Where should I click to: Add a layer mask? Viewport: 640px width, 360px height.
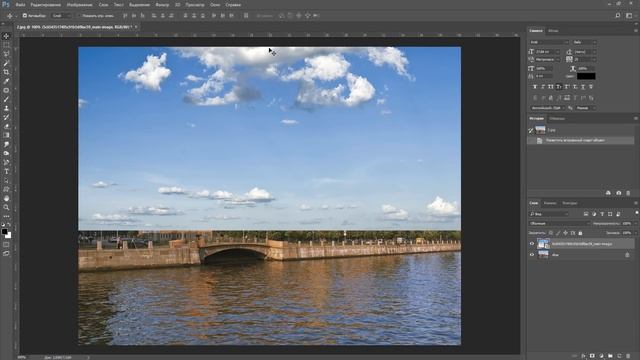(592, 356)
